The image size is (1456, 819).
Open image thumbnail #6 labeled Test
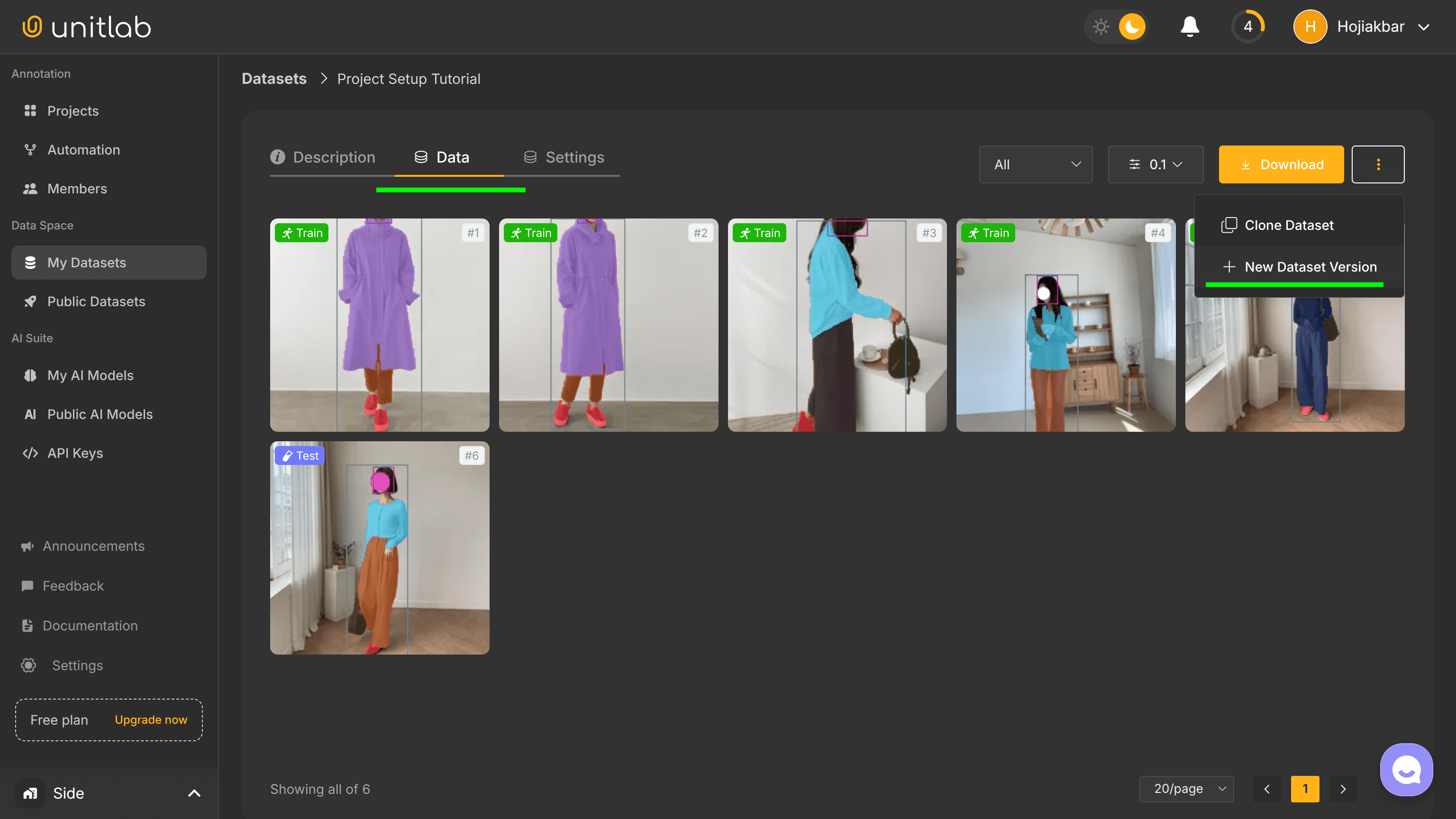[x=379, y=548]
